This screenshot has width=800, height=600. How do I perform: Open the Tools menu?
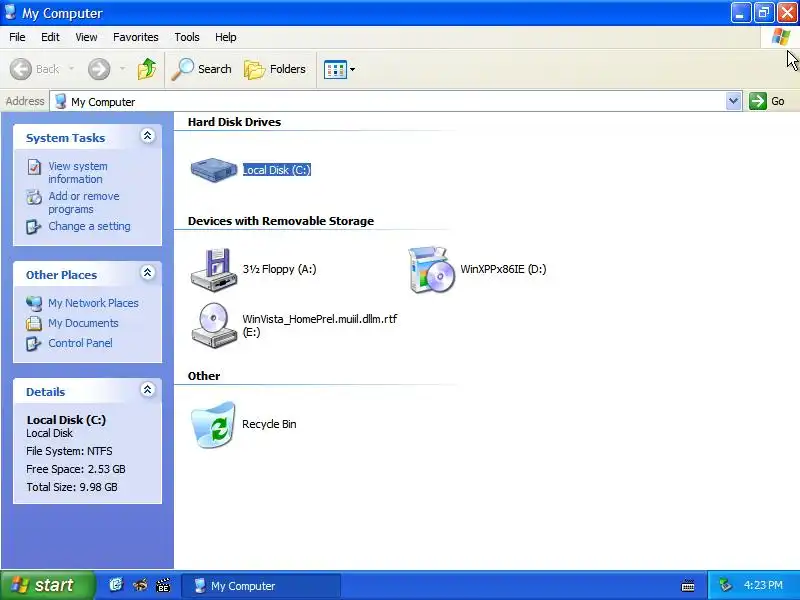tap(187, 37)
